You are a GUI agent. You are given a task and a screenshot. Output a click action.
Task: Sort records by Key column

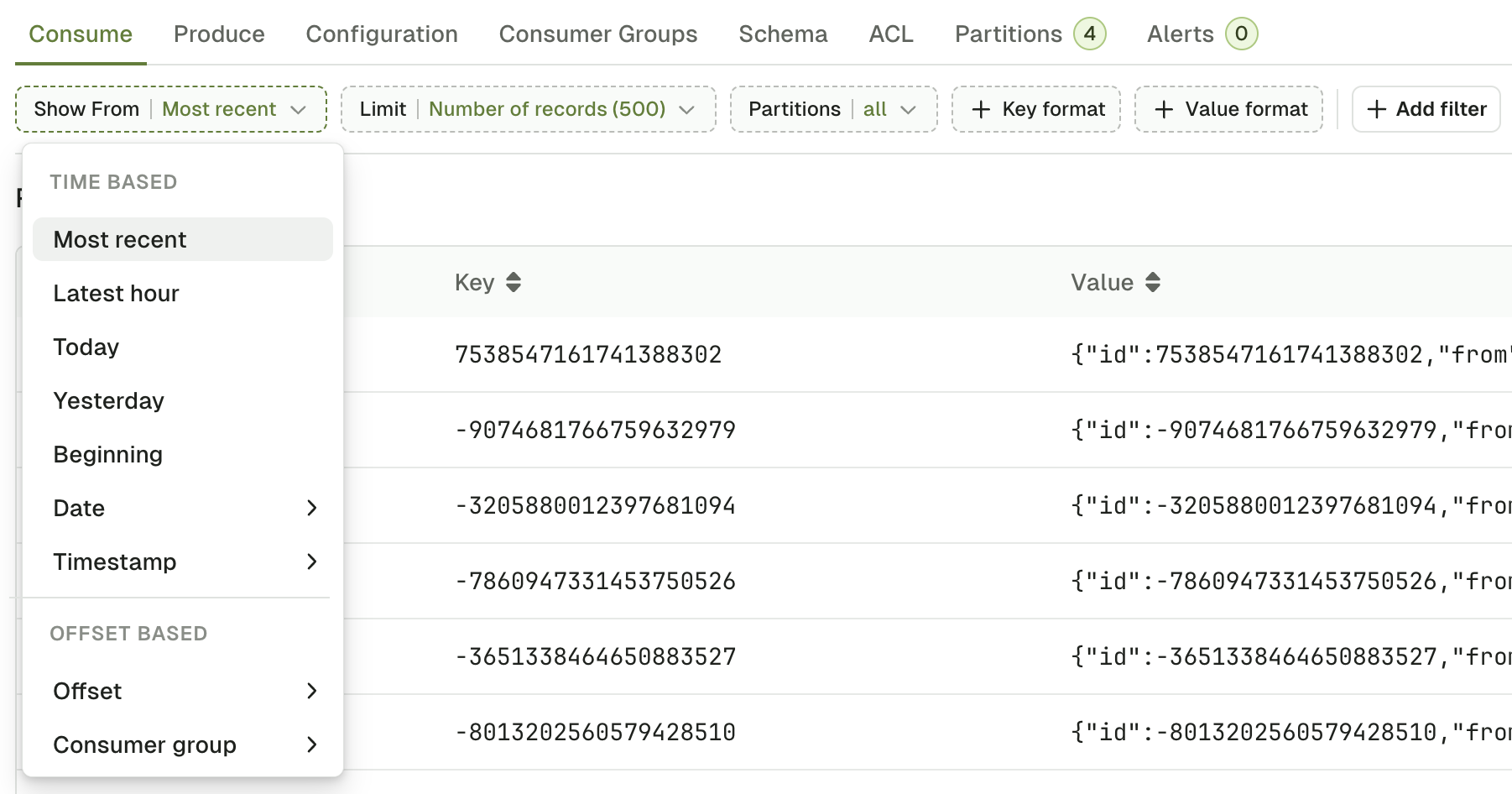pos(514,283)
